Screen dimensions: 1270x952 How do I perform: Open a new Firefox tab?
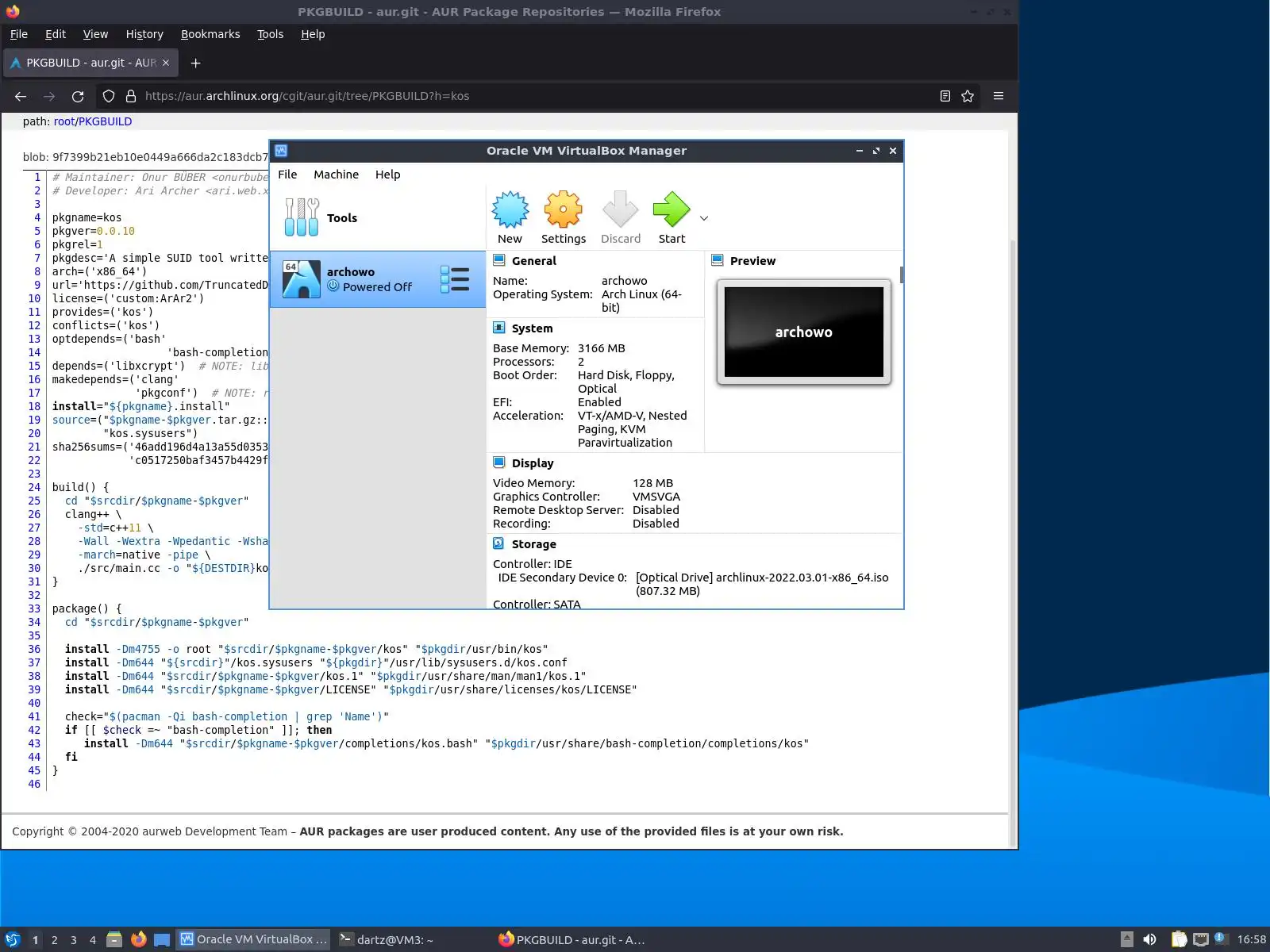pos(195,63)
